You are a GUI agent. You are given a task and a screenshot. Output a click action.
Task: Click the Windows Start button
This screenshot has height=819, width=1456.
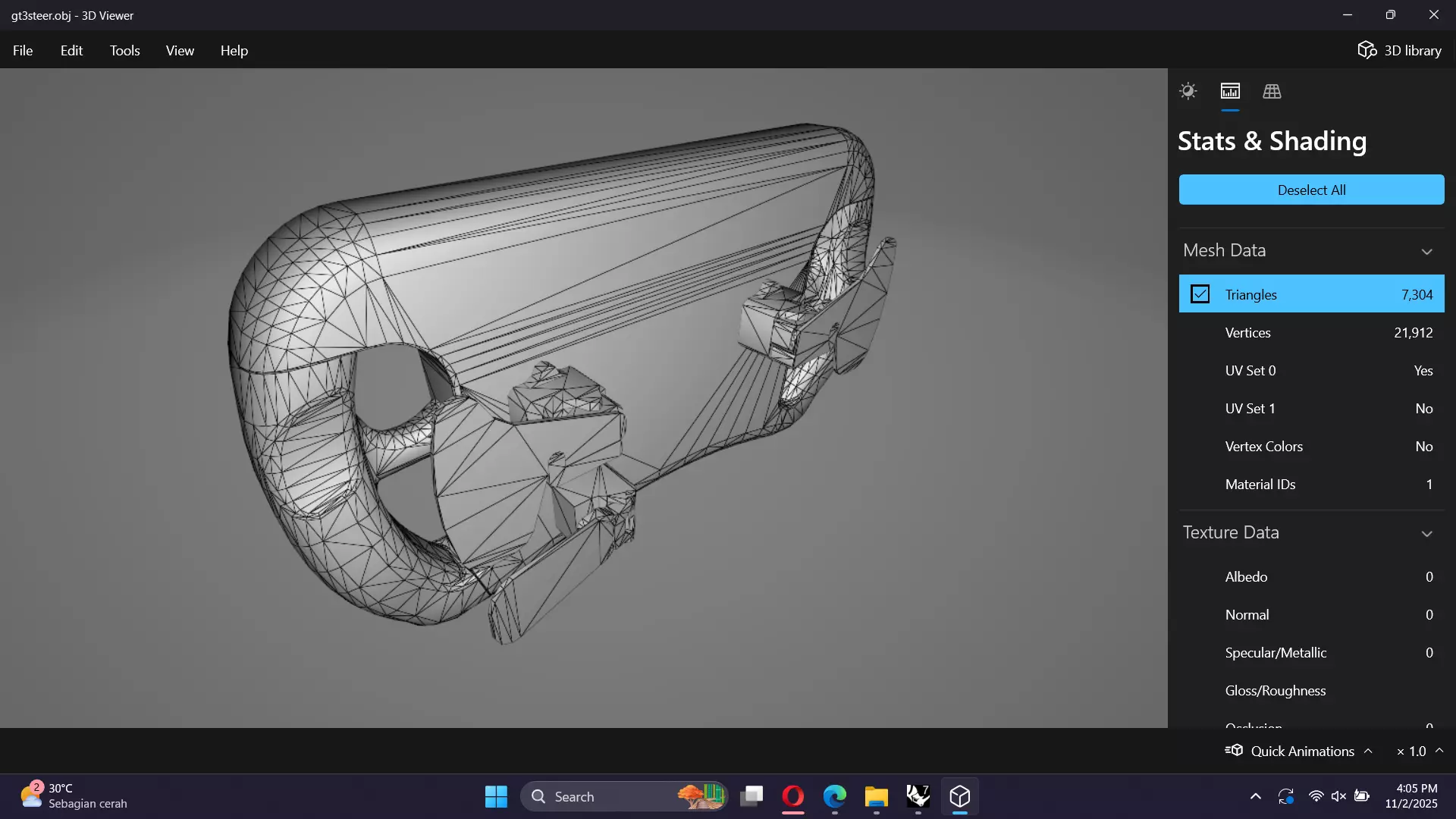(496, 796)
